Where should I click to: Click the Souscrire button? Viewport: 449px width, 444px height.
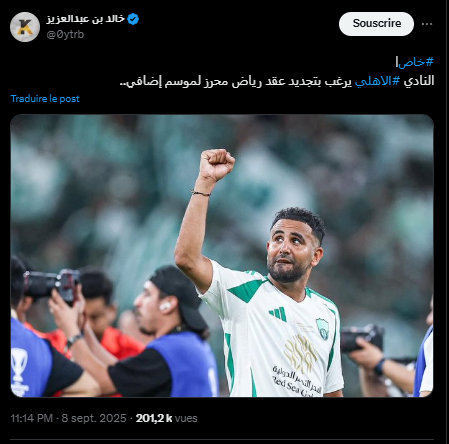click(376, 24)
